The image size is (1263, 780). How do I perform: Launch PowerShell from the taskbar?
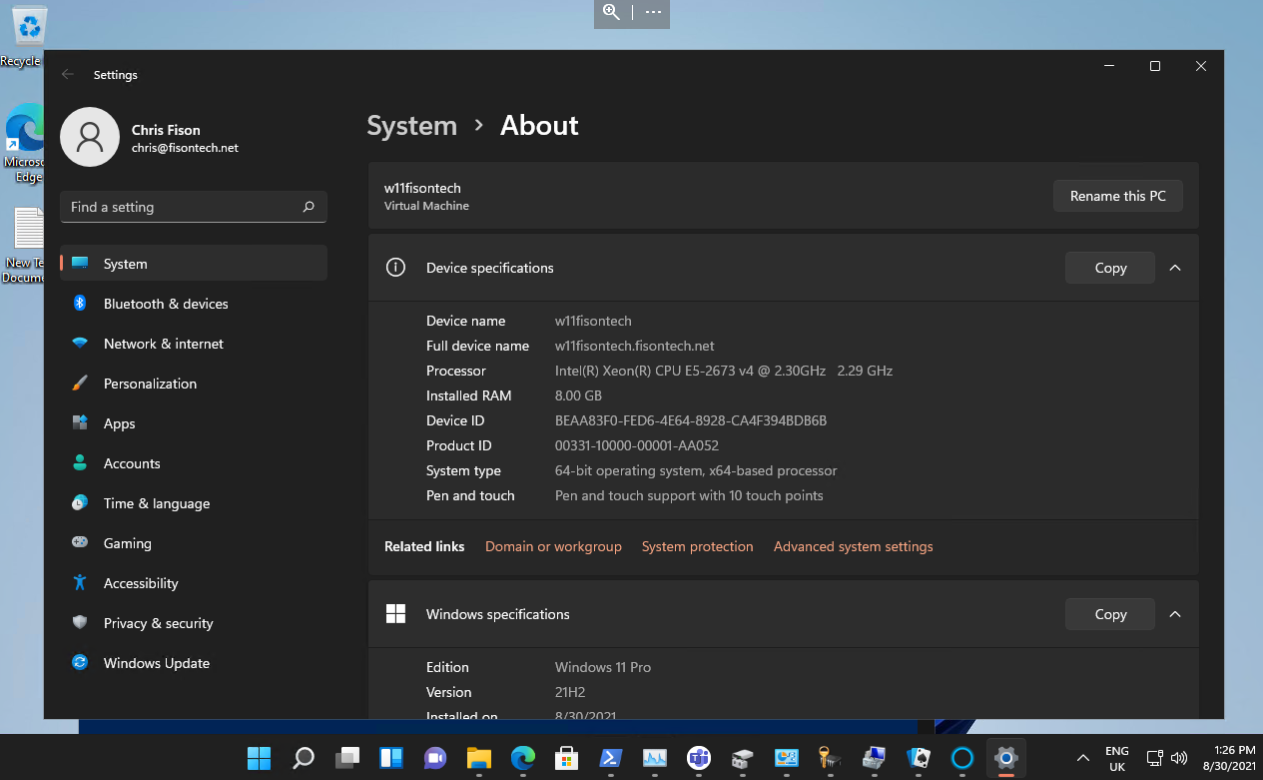[x=611, y=758]
